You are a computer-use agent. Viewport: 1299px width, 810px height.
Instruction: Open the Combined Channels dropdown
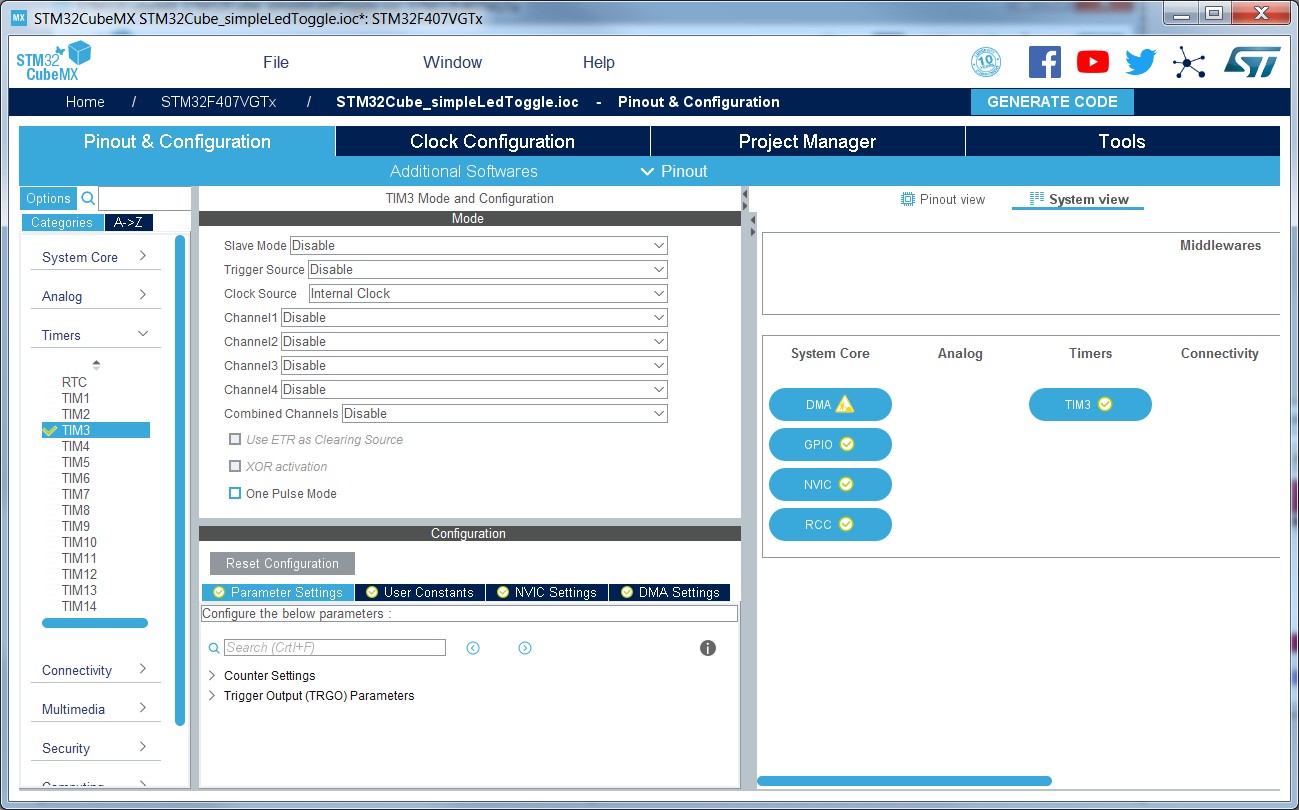(504, 413)
